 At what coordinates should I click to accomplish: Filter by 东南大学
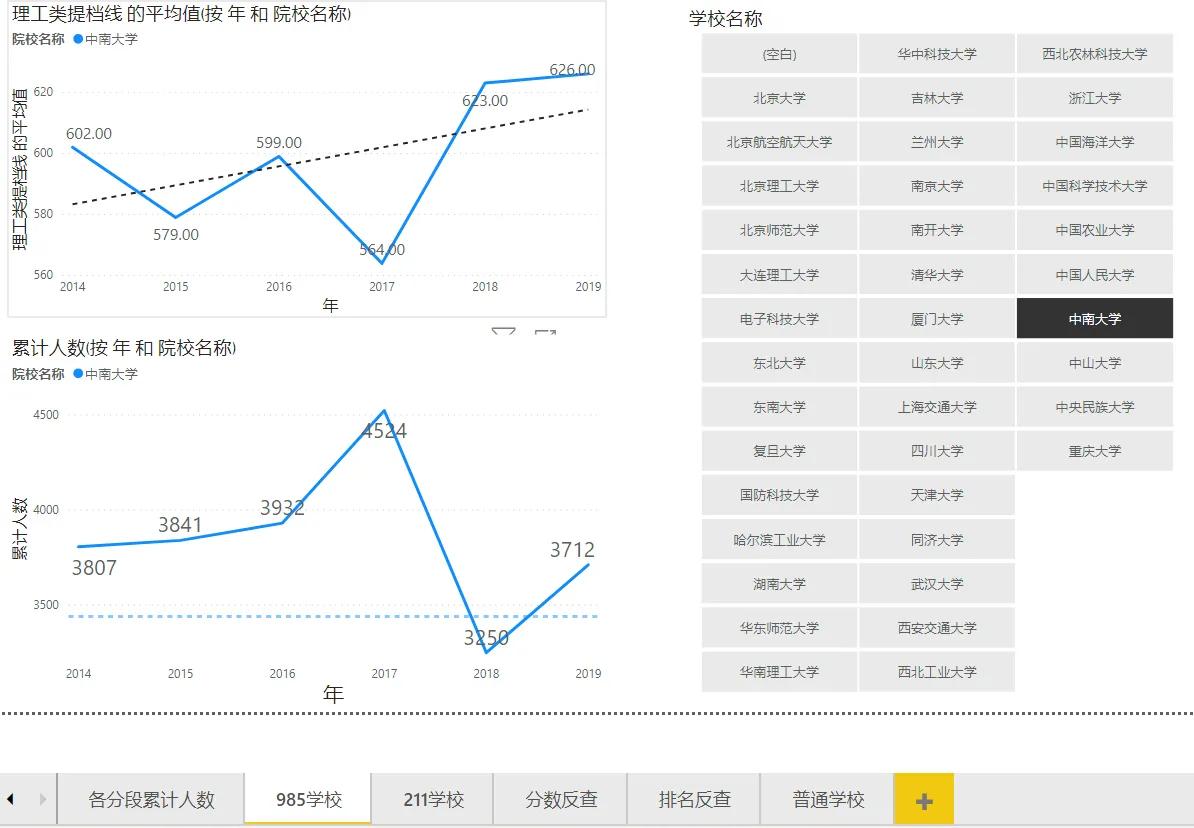click(779, 408)
